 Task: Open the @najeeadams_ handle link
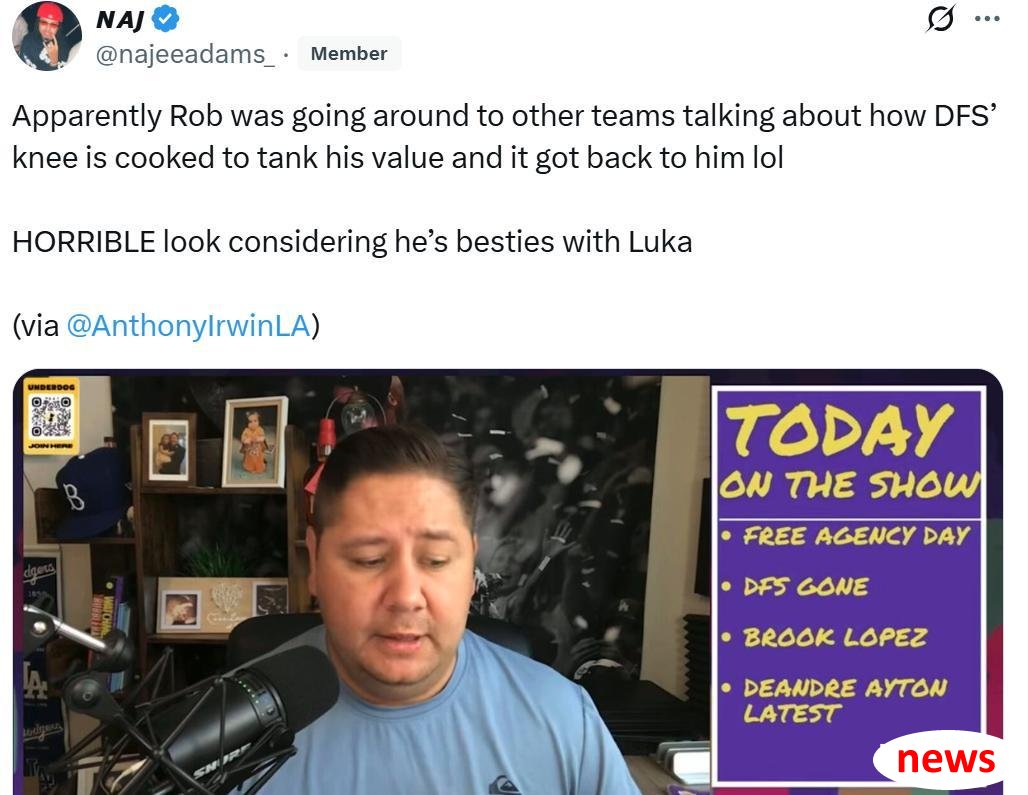[185, 54]
